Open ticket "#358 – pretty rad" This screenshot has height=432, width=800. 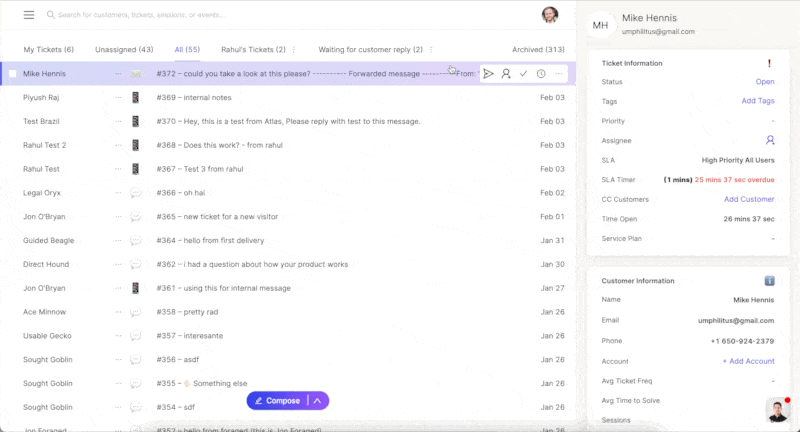187,312
